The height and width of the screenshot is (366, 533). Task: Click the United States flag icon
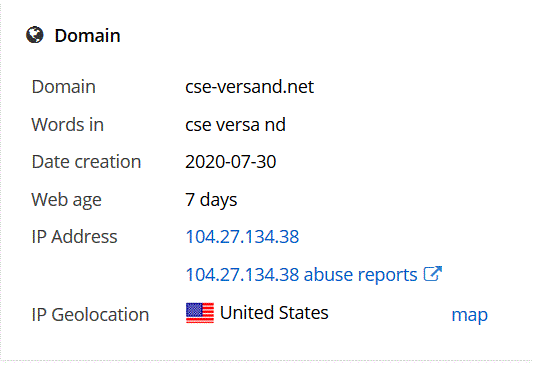[200, 313]
